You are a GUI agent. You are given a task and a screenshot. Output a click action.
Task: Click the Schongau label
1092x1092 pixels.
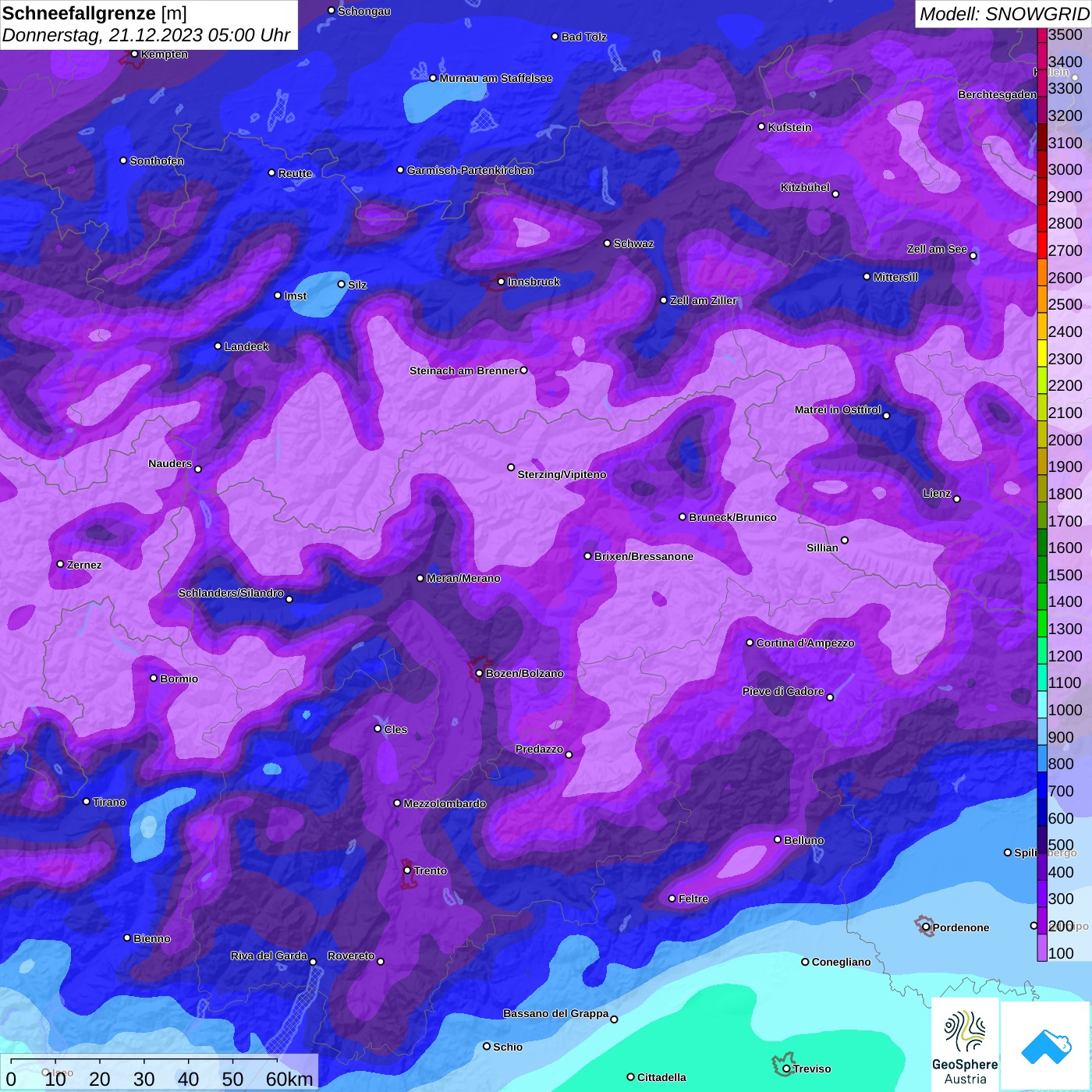(364, 11)
